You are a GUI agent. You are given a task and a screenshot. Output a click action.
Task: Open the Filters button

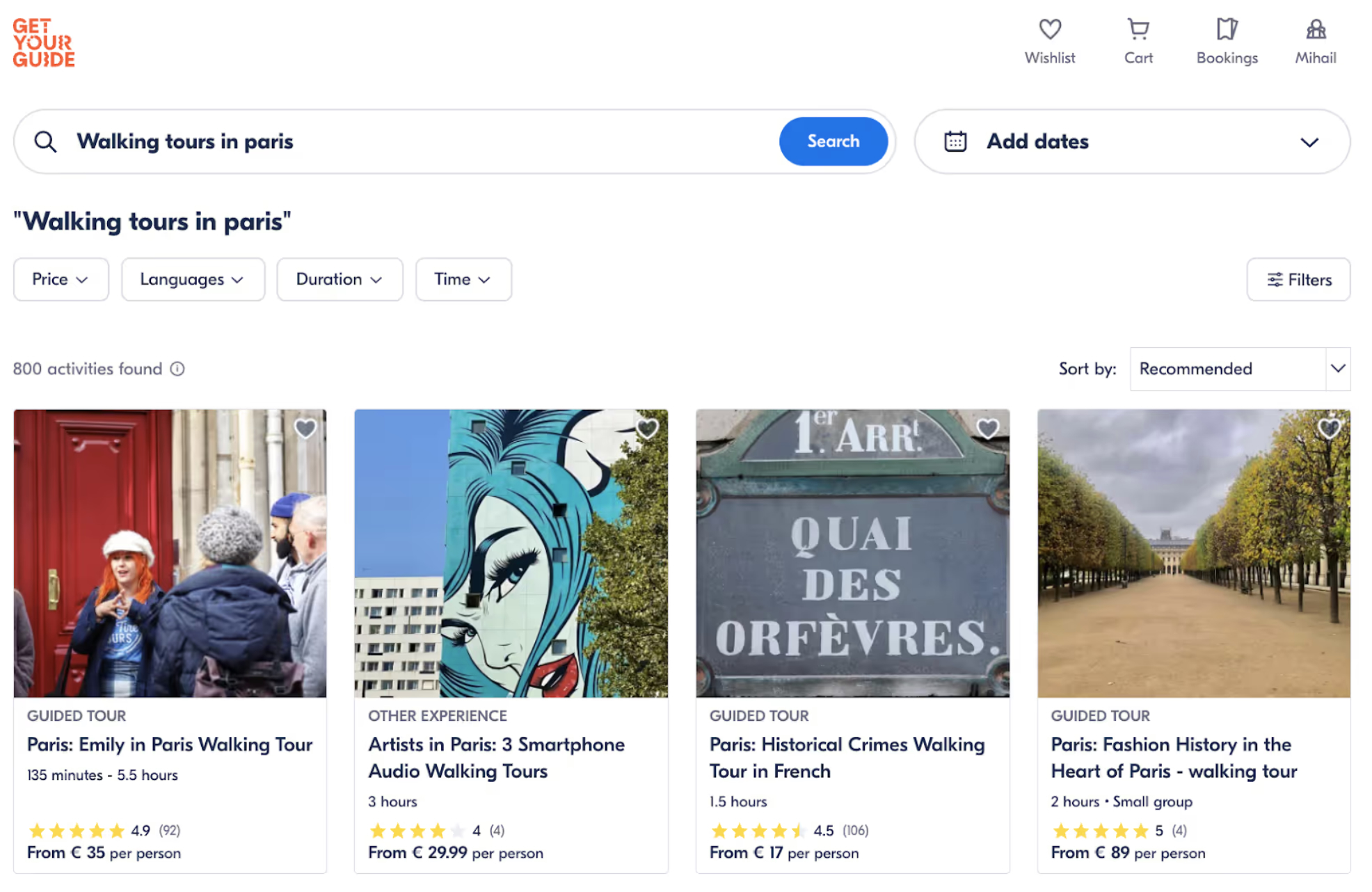[x=1298, y=279]
